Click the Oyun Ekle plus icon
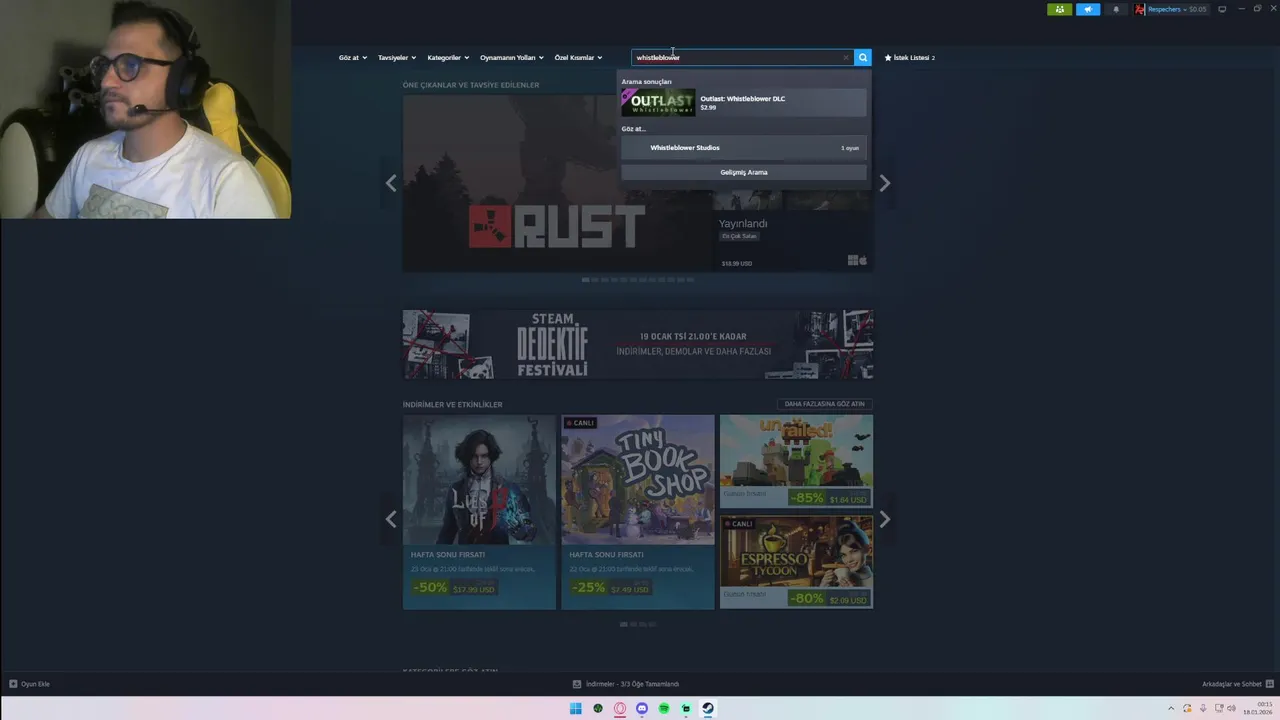This screenshot has width=1280, height=720. tap(13, 684)
